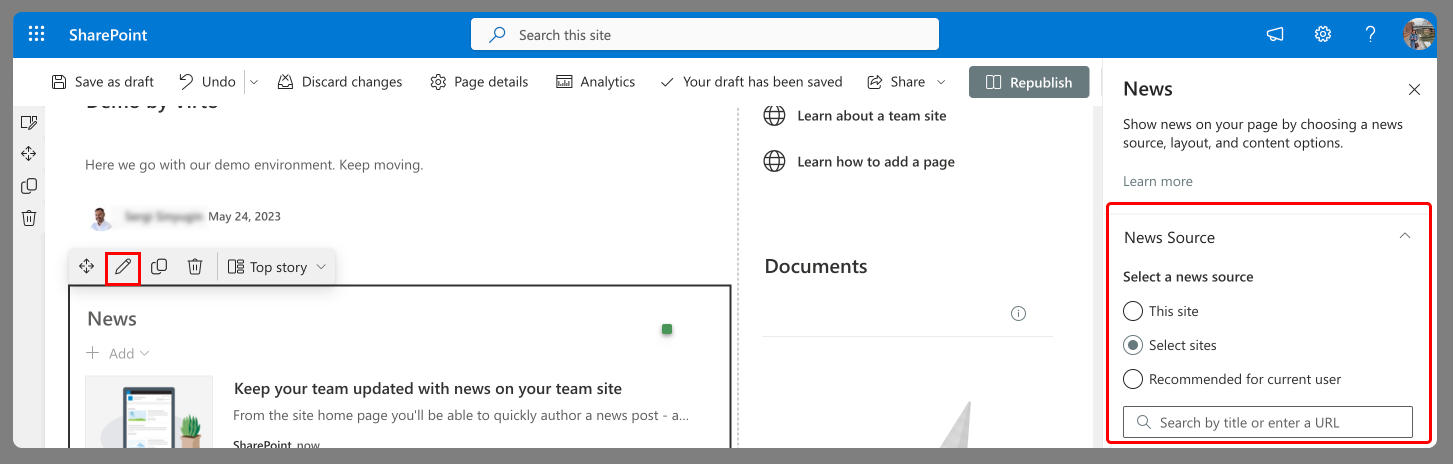Screen dimensions: 1453x464
Task: Click the Undo button
Action: (207, 82)
